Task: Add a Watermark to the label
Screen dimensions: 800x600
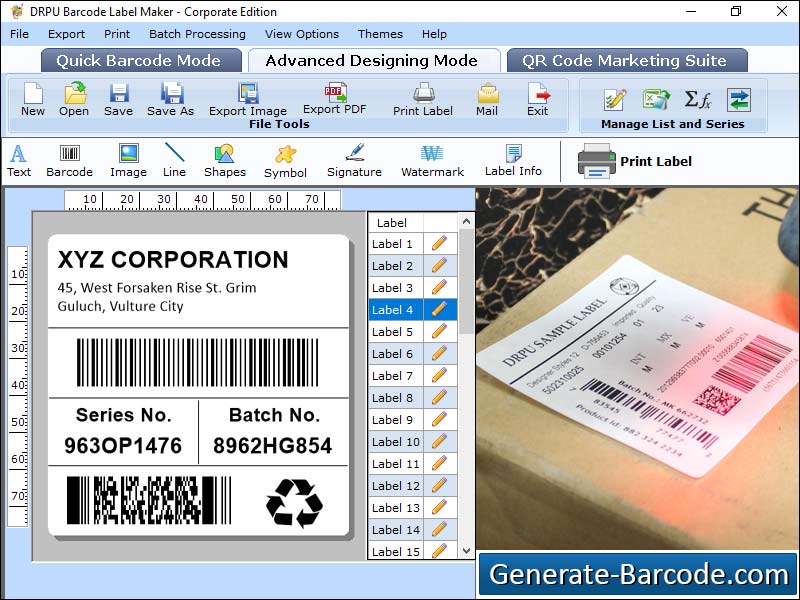Action: [x=432, y=160]
